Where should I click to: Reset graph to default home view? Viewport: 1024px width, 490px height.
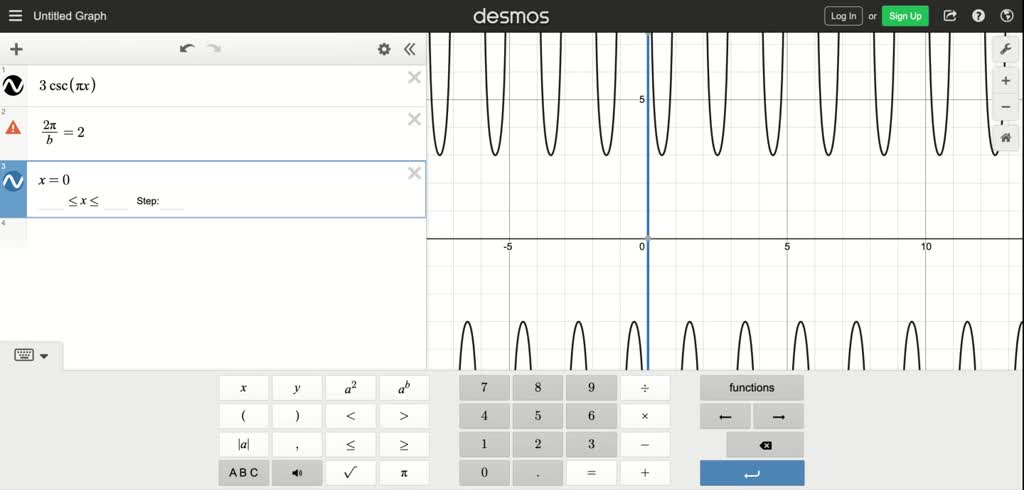click(1006, 138)
